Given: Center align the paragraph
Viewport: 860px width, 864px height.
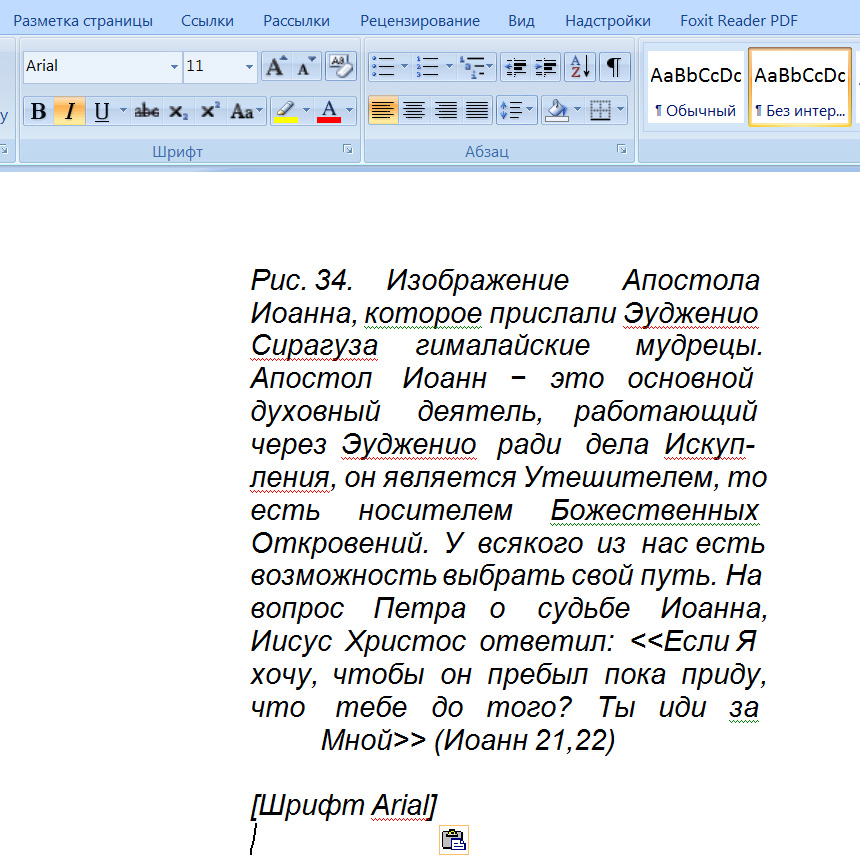Looking at the screenshot, I should (414, 111).
